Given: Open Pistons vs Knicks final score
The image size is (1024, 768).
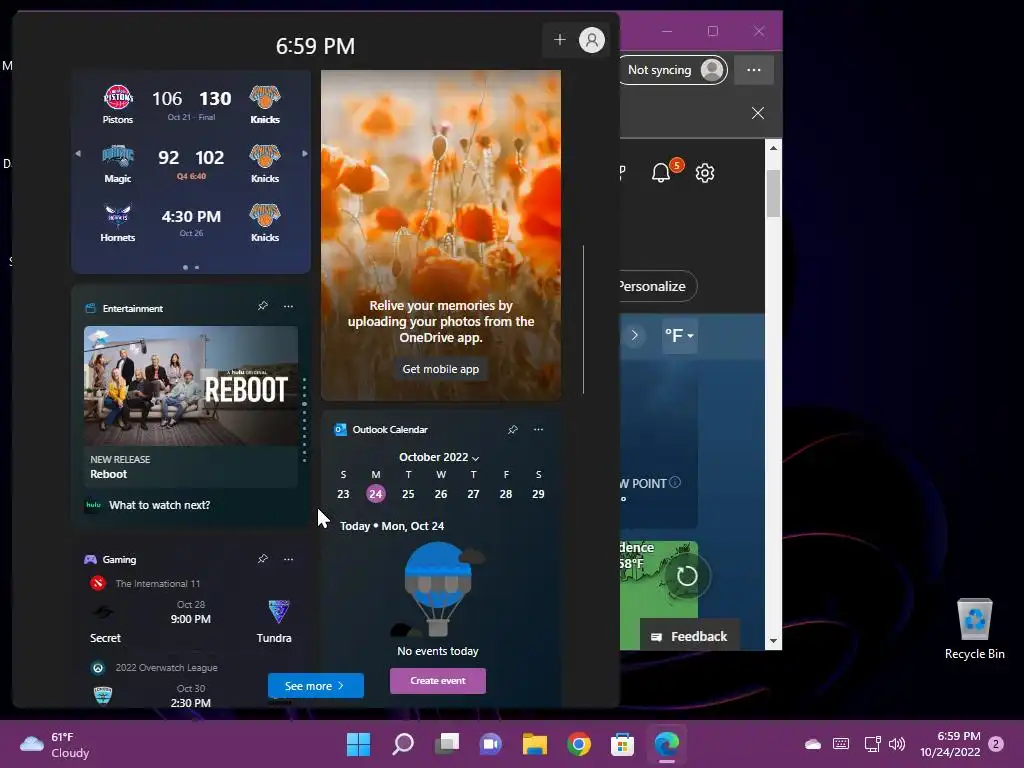Looking at the screenshot, I should (x=191, y=104).
